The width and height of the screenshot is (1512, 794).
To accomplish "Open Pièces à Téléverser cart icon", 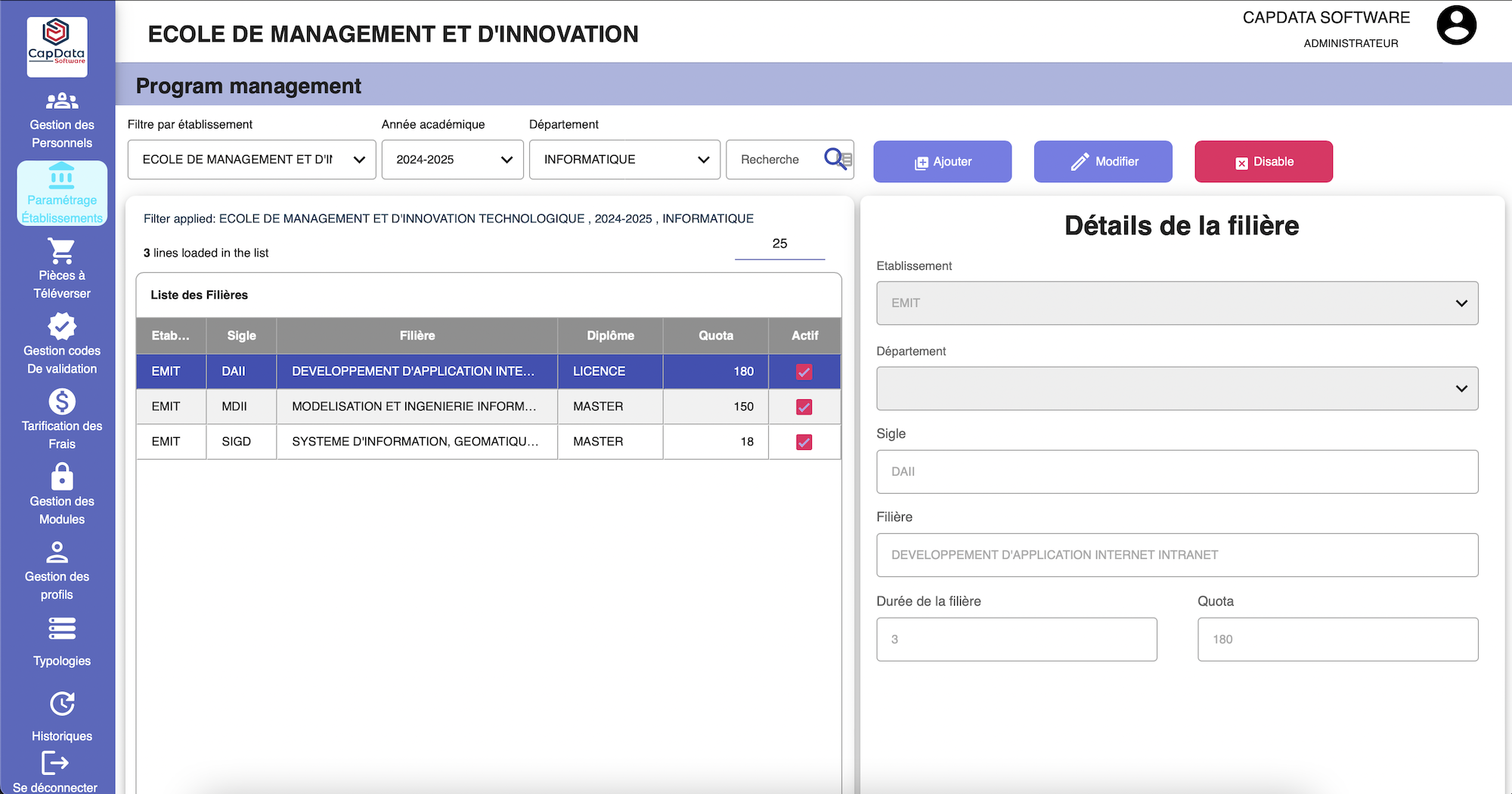I will pos(62,250).
